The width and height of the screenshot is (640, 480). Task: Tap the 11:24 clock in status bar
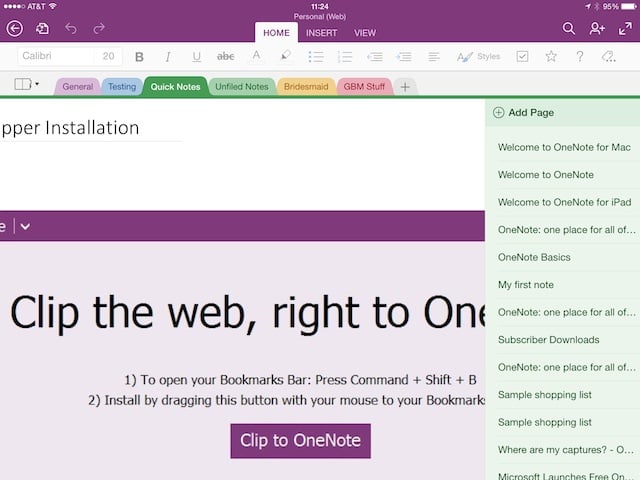coord(320,6)
